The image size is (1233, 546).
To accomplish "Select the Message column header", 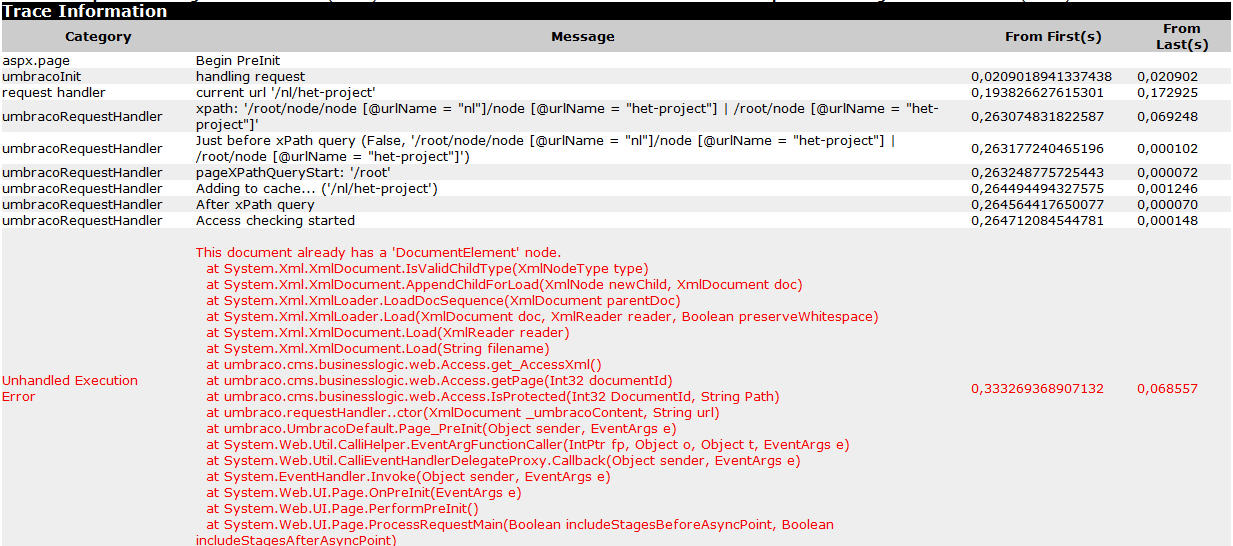I will [x=582, y=37].
